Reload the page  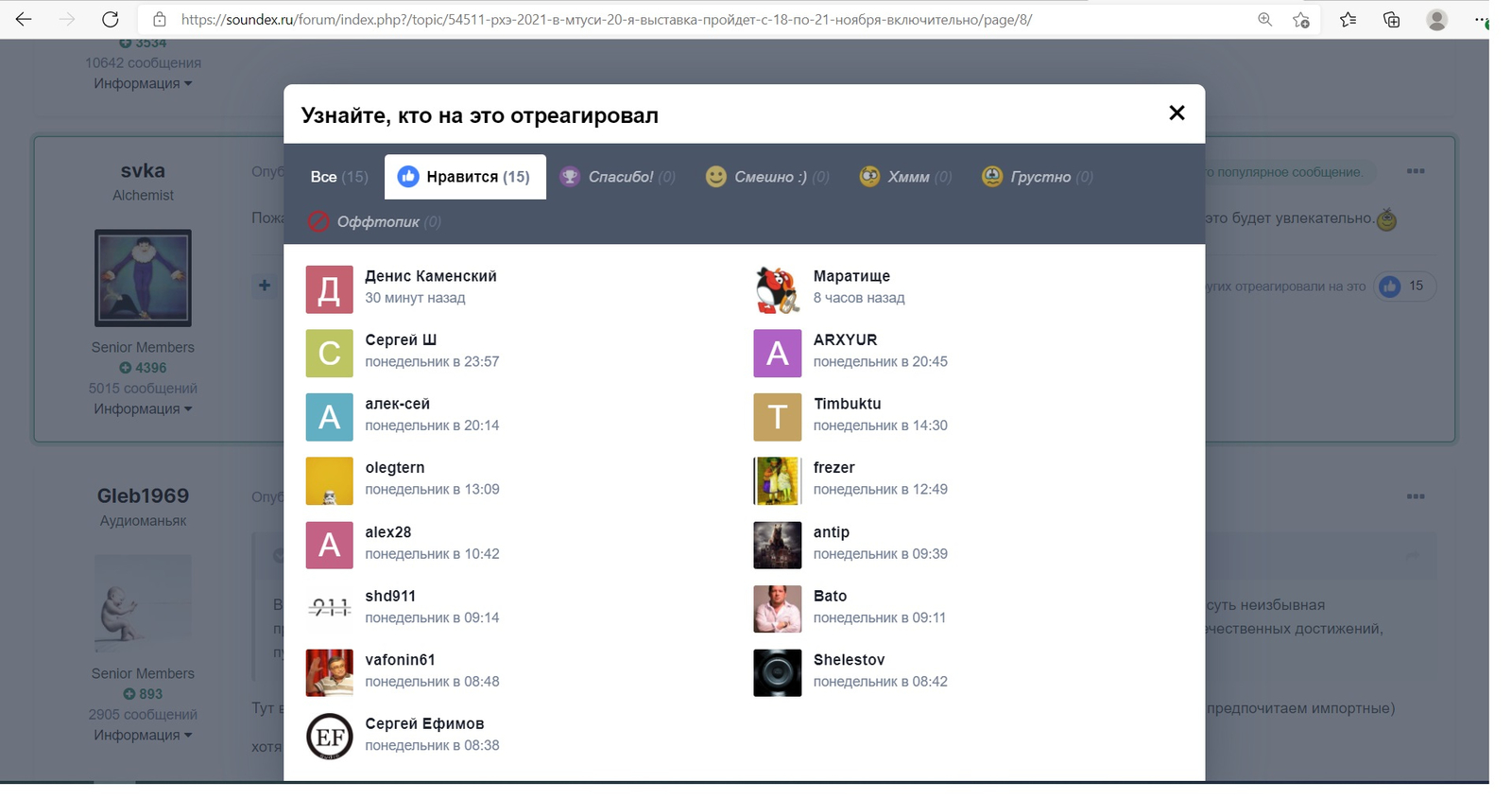[x=111, y=19]
